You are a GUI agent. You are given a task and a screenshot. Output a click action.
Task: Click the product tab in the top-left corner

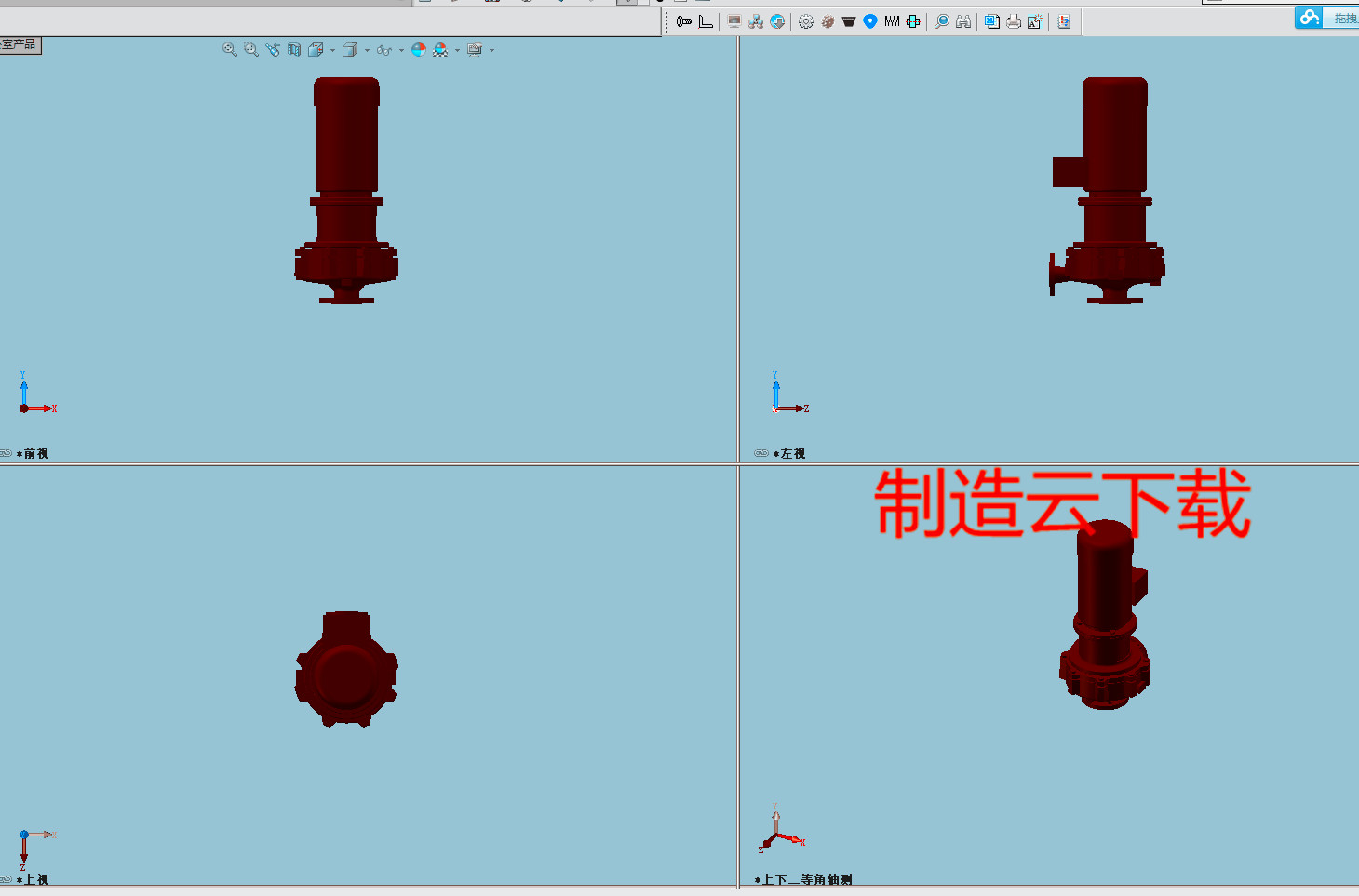20,45
